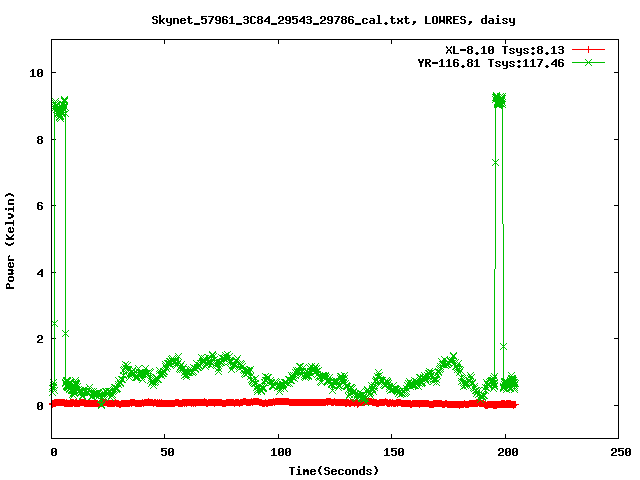Click the Power (Kelvin) axis label
Image resolution: width=640 pixels, height=480 pixels.
click(10, 241)
